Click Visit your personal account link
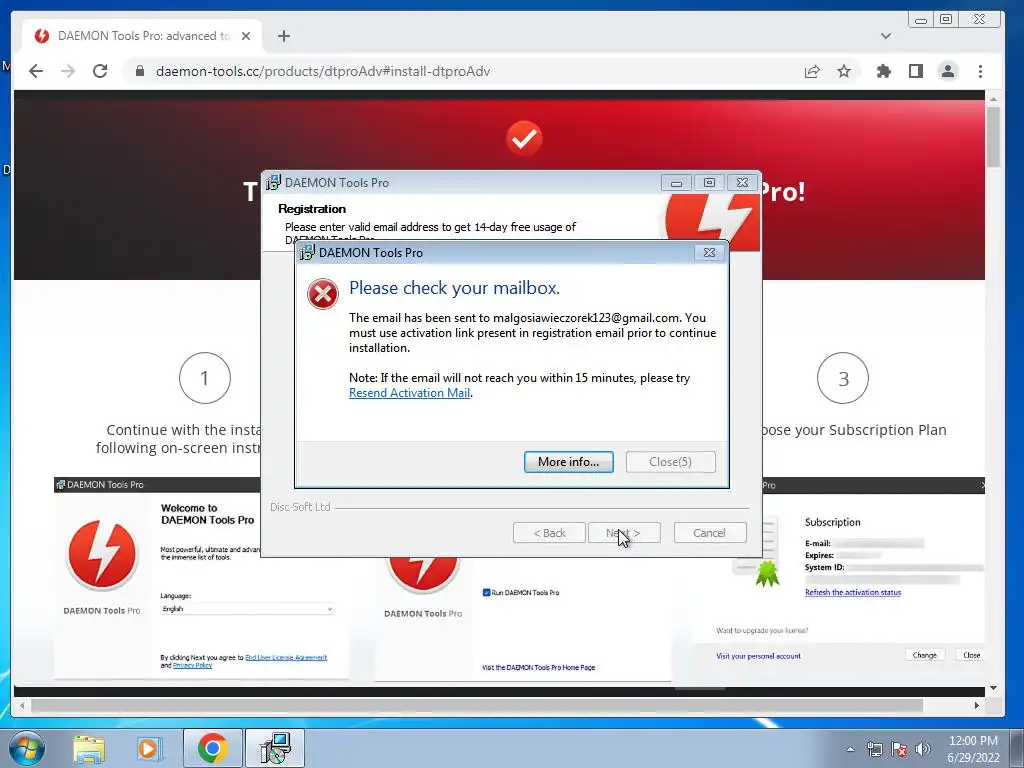 coord(758,656)
